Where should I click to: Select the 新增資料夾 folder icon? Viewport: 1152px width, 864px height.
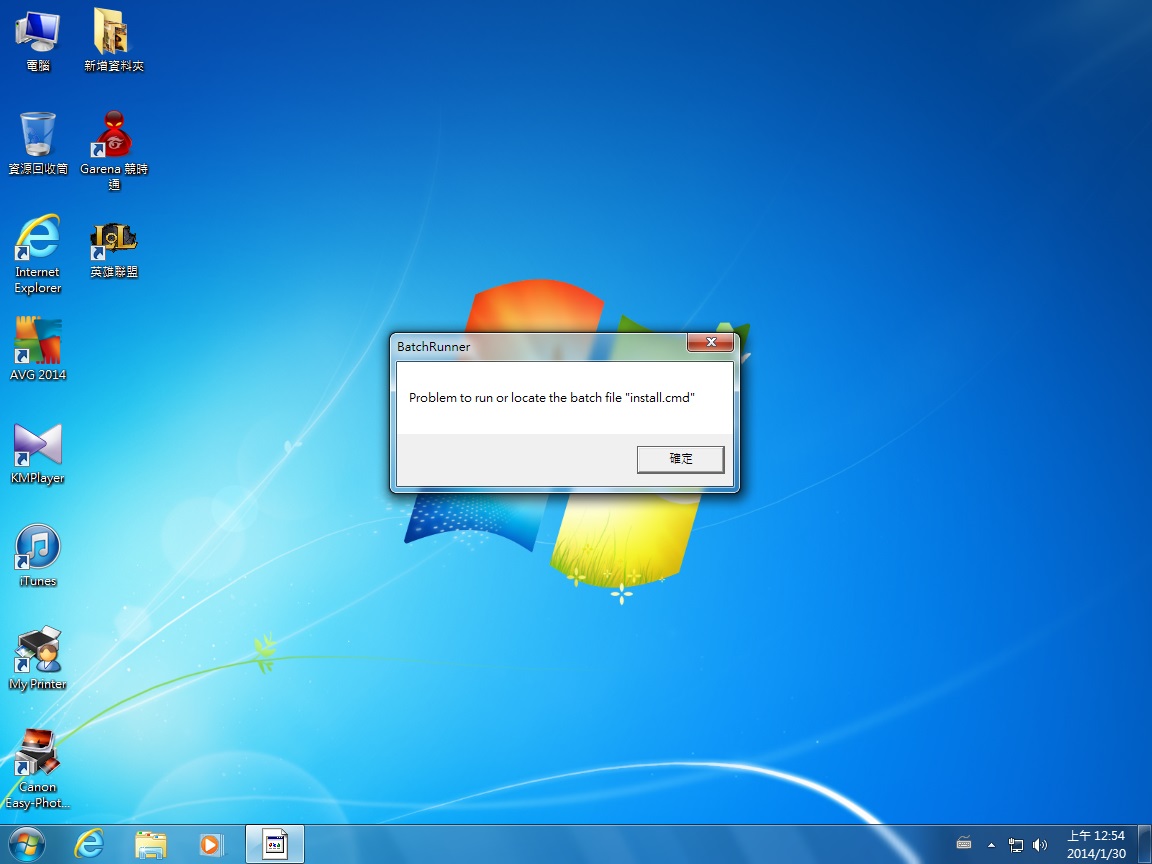pos(113,41)
